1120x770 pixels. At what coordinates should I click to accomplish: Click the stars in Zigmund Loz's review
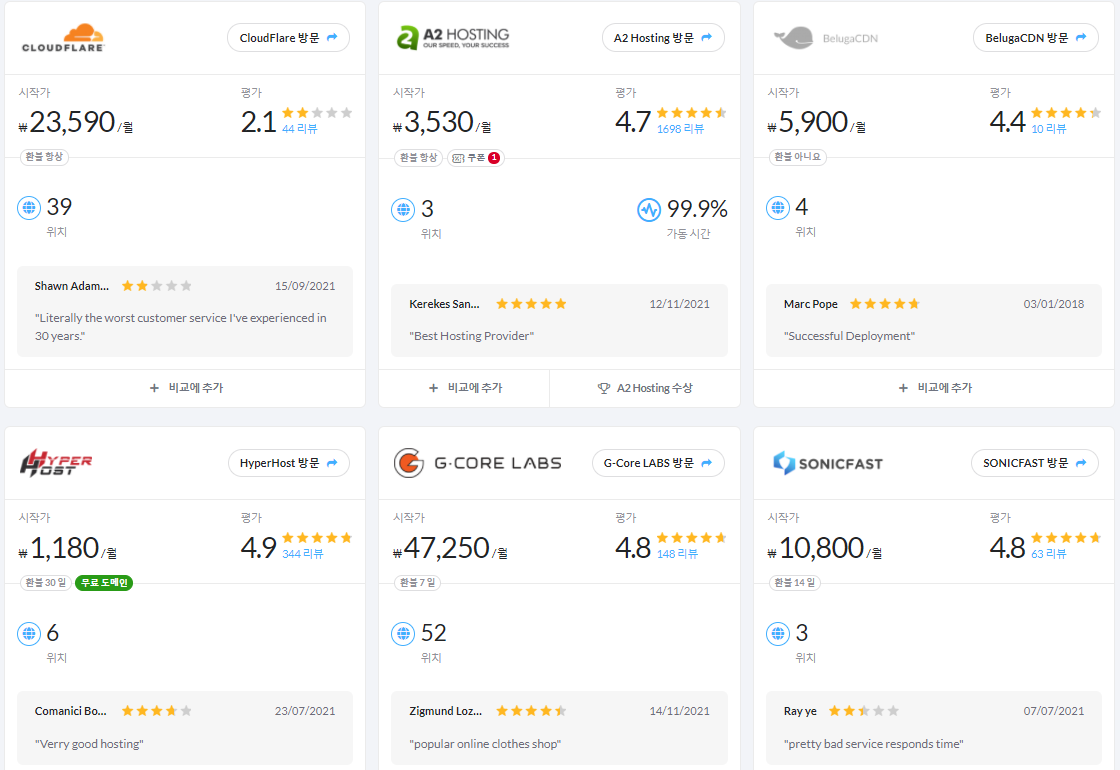(x=531, y=711)
